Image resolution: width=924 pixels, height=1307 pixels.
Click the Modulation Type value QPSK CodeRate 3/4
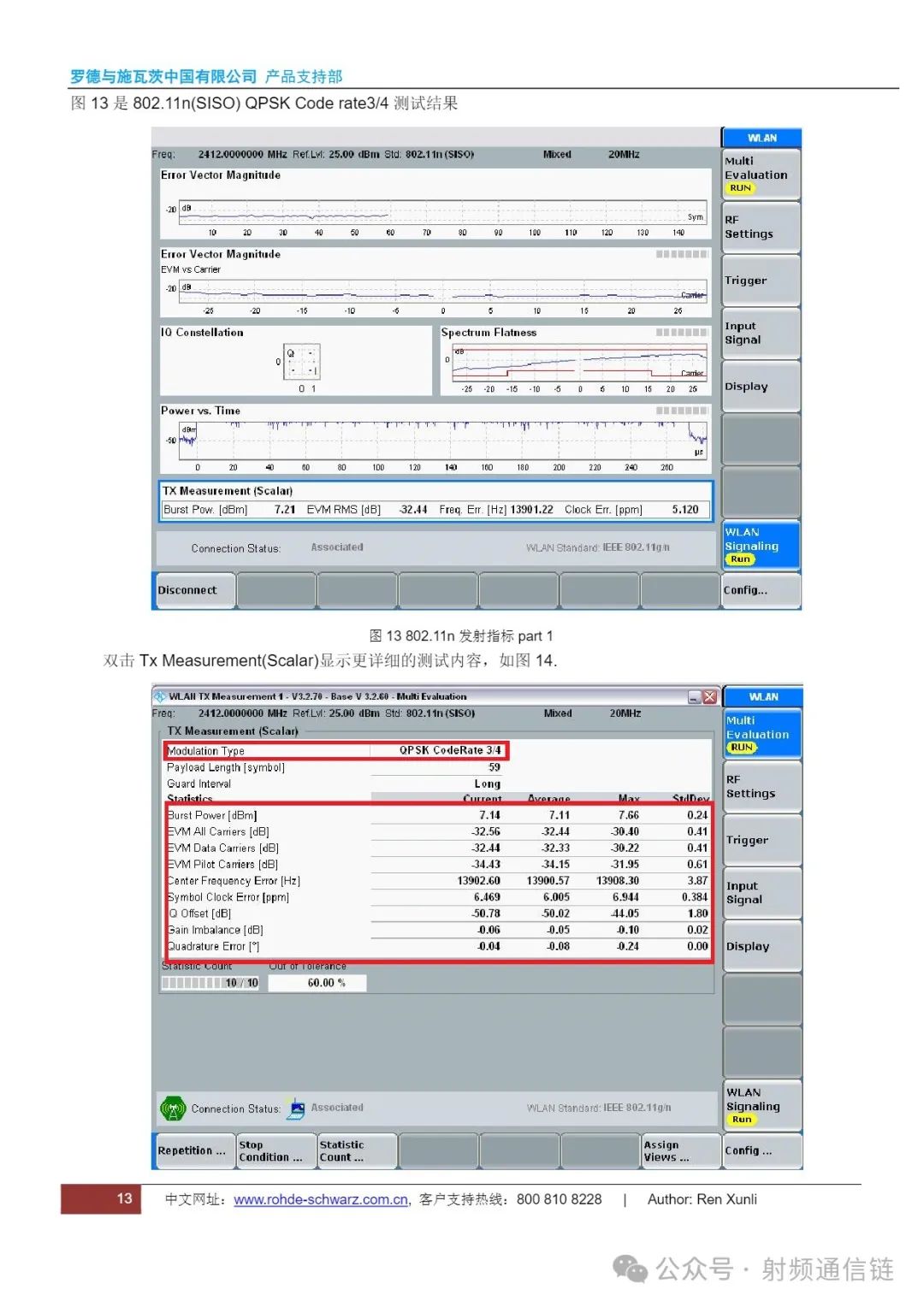pos(450,751)
